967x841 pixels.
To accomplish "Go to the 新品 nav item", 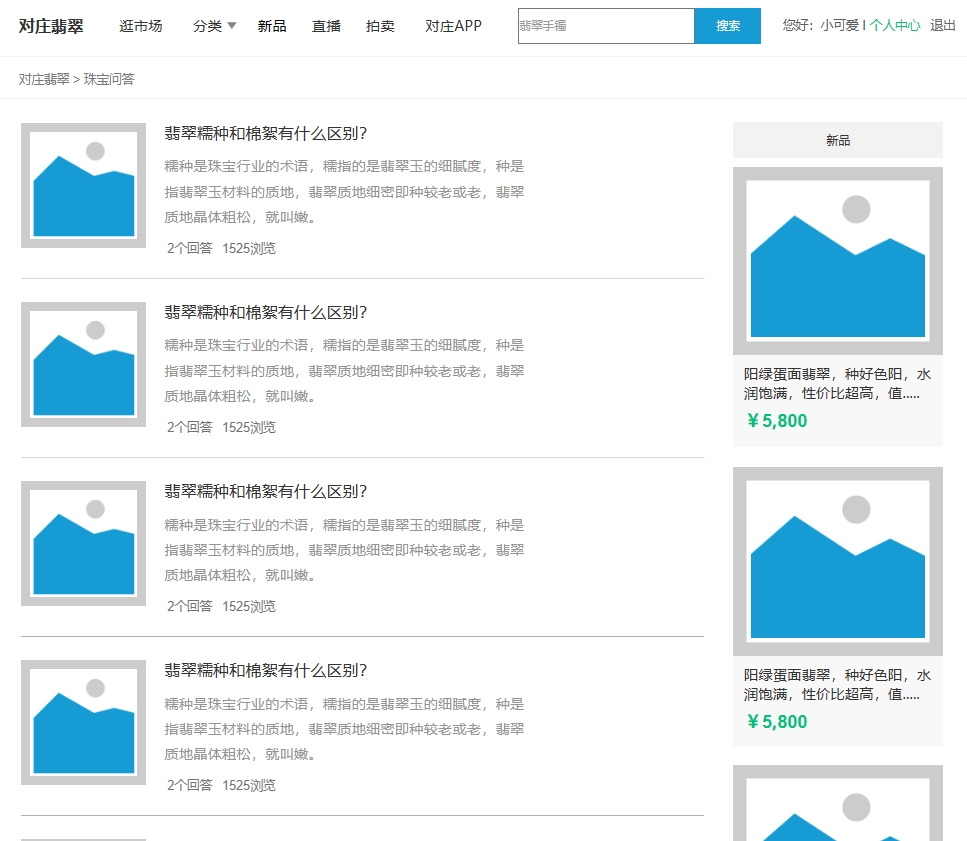I will [272, 26].
